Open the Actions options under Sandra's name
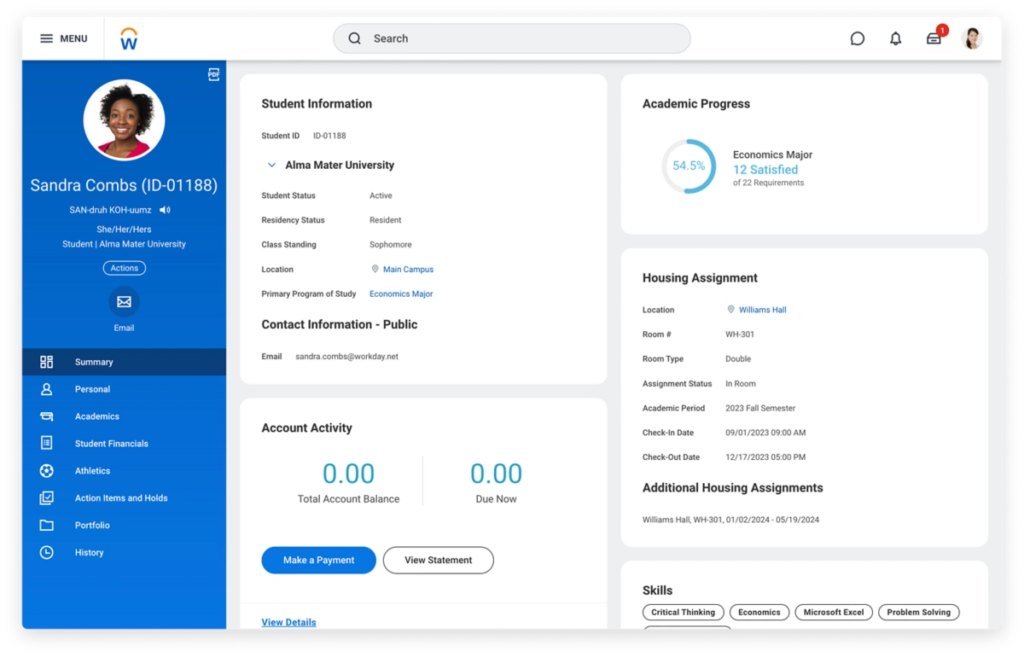This screenshot has width=1024, height=657. [123, 267]
